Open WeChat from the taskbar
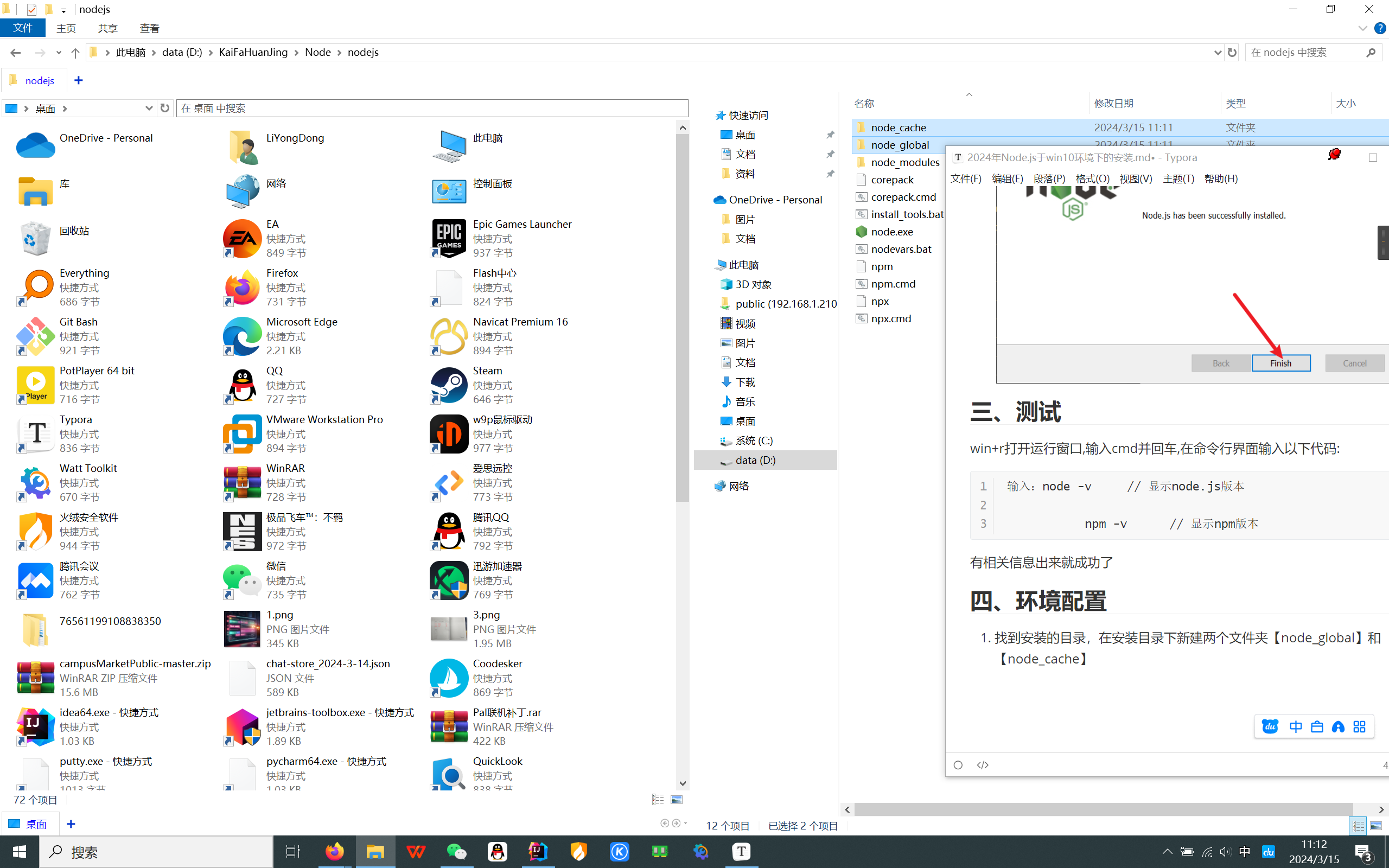This screenshot has height=868, width=1389. point(456,851)
